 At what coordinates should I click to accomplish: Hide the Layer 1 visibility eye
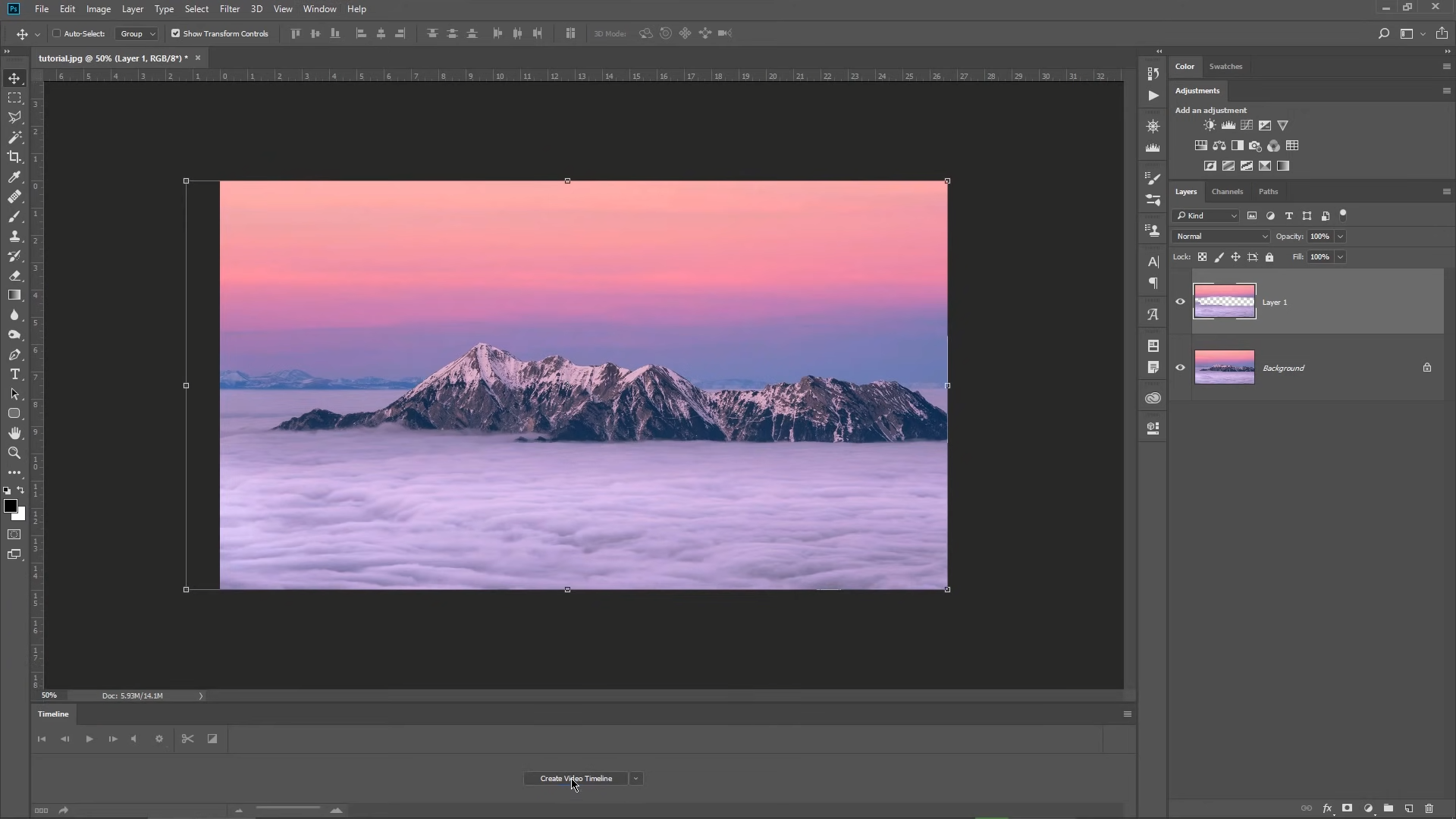[x=1181, y=301]
